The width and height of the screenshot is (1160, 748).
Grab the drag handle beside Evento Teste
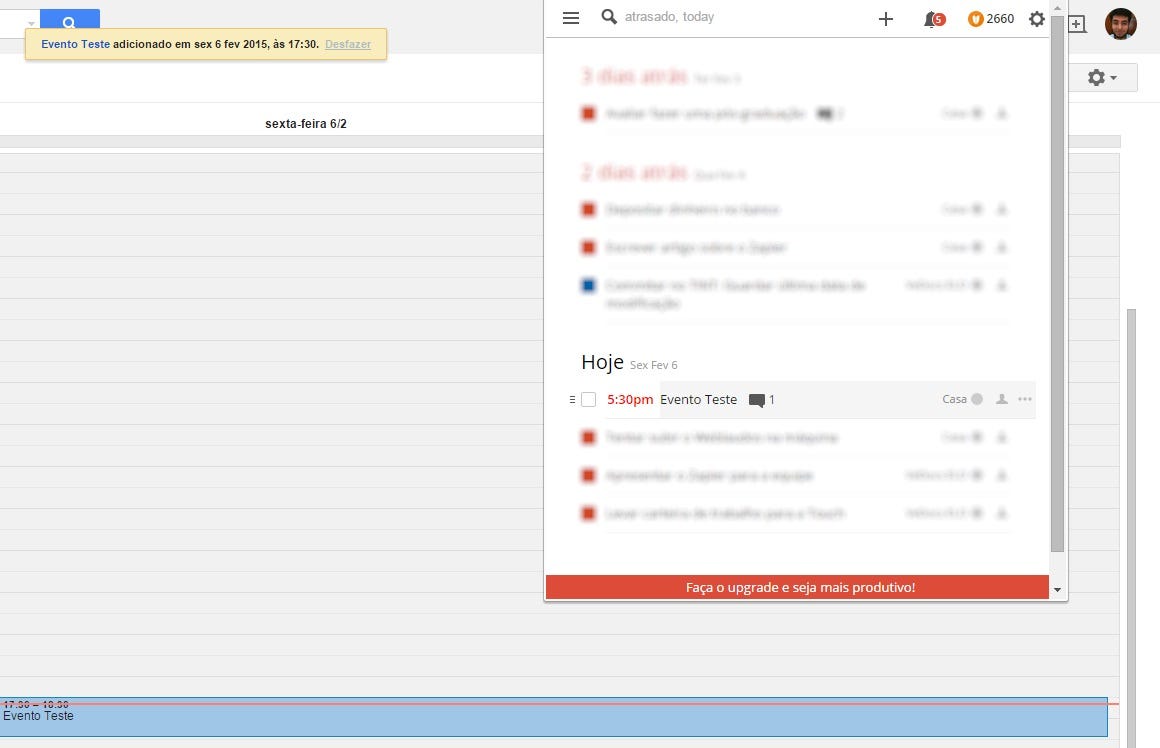572,400
